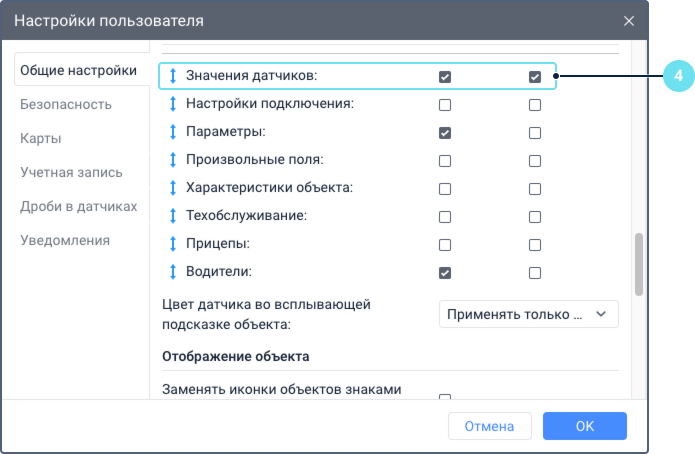
Task: Click reorder arrow icon beside Техобслуживание
Action: click(x=173, y=216)
